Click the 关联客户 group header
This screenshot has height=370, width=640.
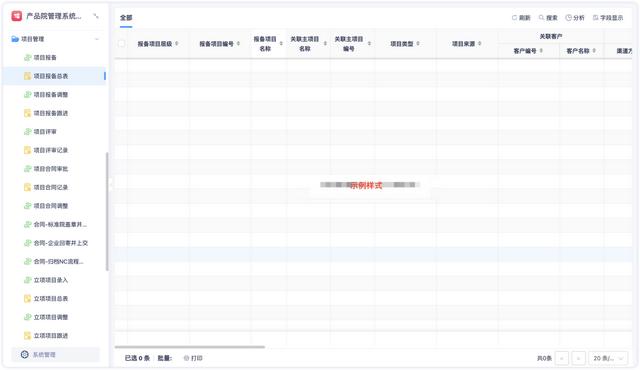[551, 37]
